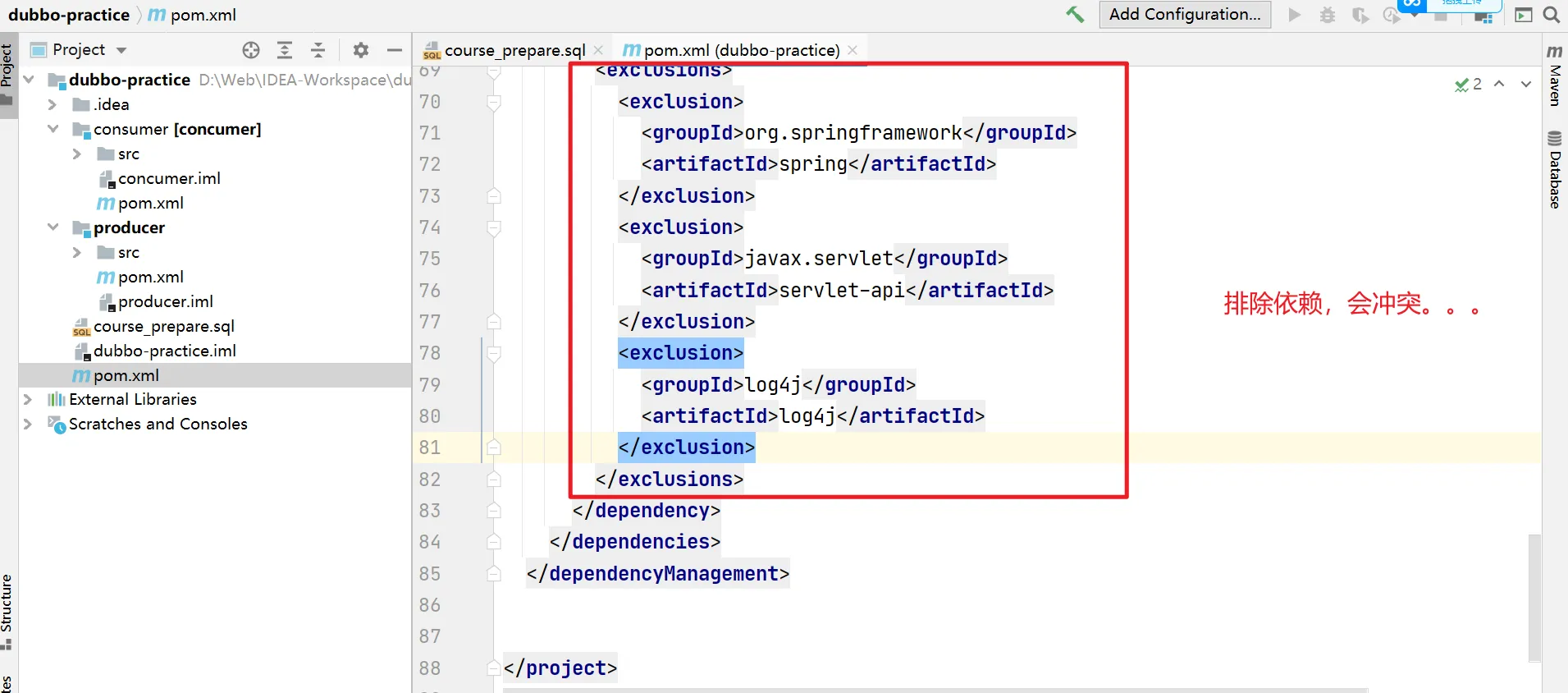Screen dimensions: 1568x693
Task: Go to previous highlighted problem arrow
Action: coord(1499,84)
